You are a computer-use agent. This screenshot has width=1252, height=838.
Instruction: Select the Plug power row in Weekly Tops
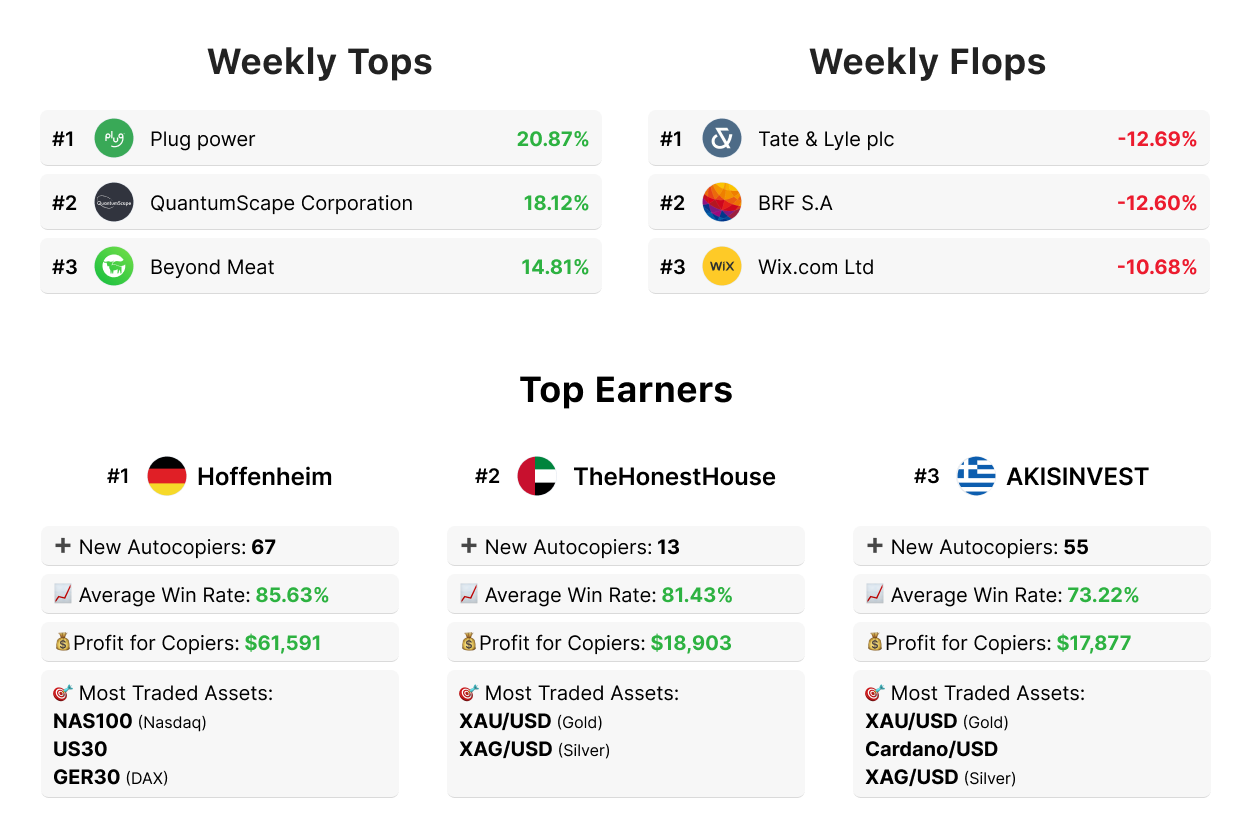pos(320,139)
